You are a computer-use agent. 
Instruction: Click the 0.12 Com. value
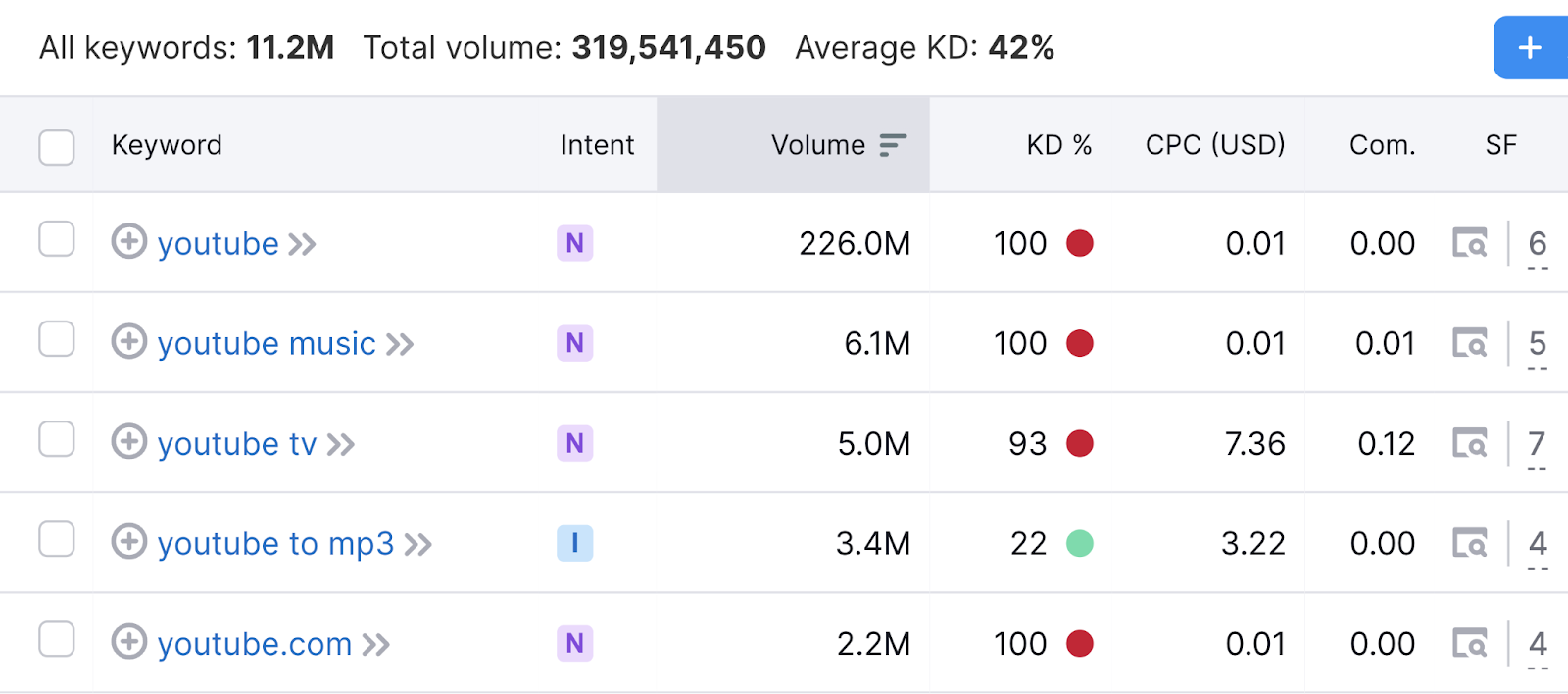1387,443
